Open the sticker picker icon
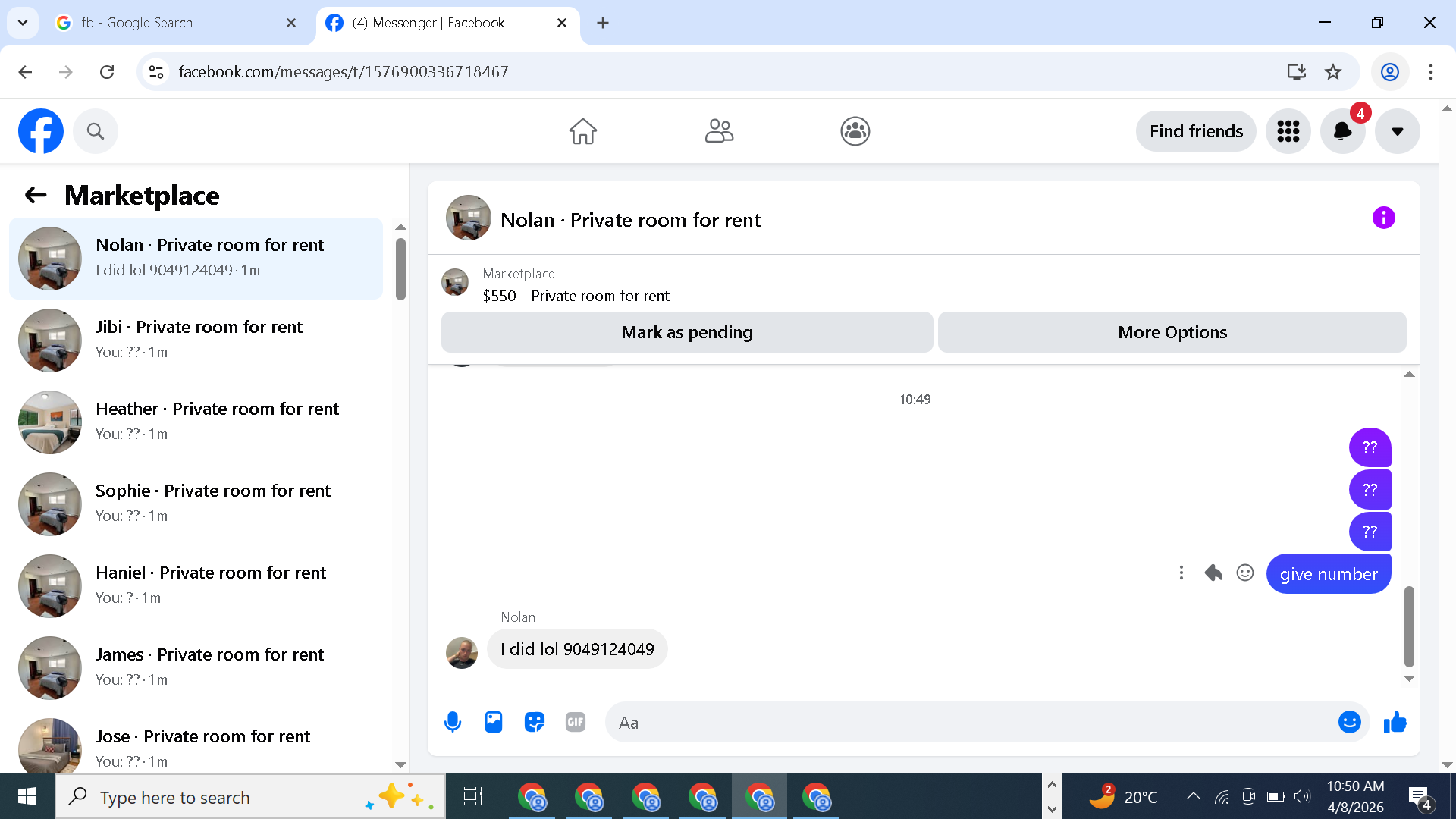 coord(535,722)
